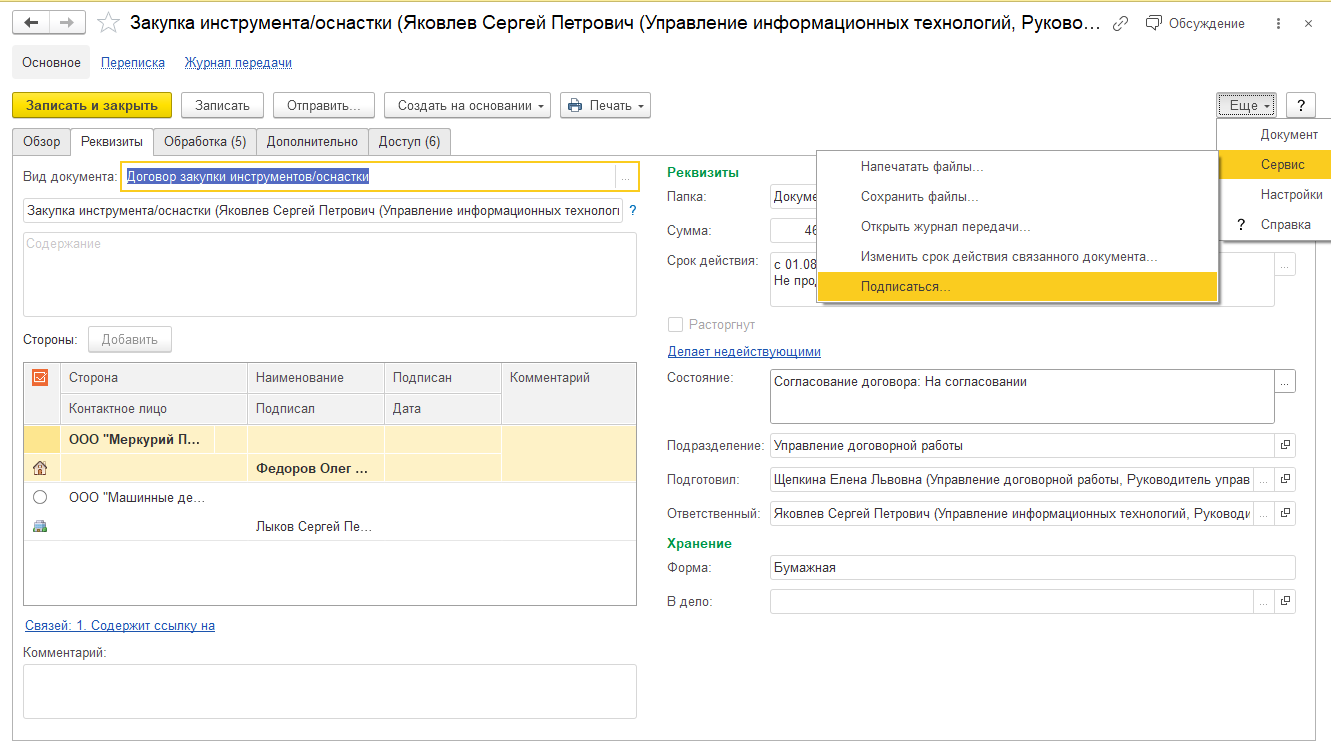The width and height of the screenshot is (1331, 748).
Task: Click the question mark next to document name
Action: click(x=632, y=210)
